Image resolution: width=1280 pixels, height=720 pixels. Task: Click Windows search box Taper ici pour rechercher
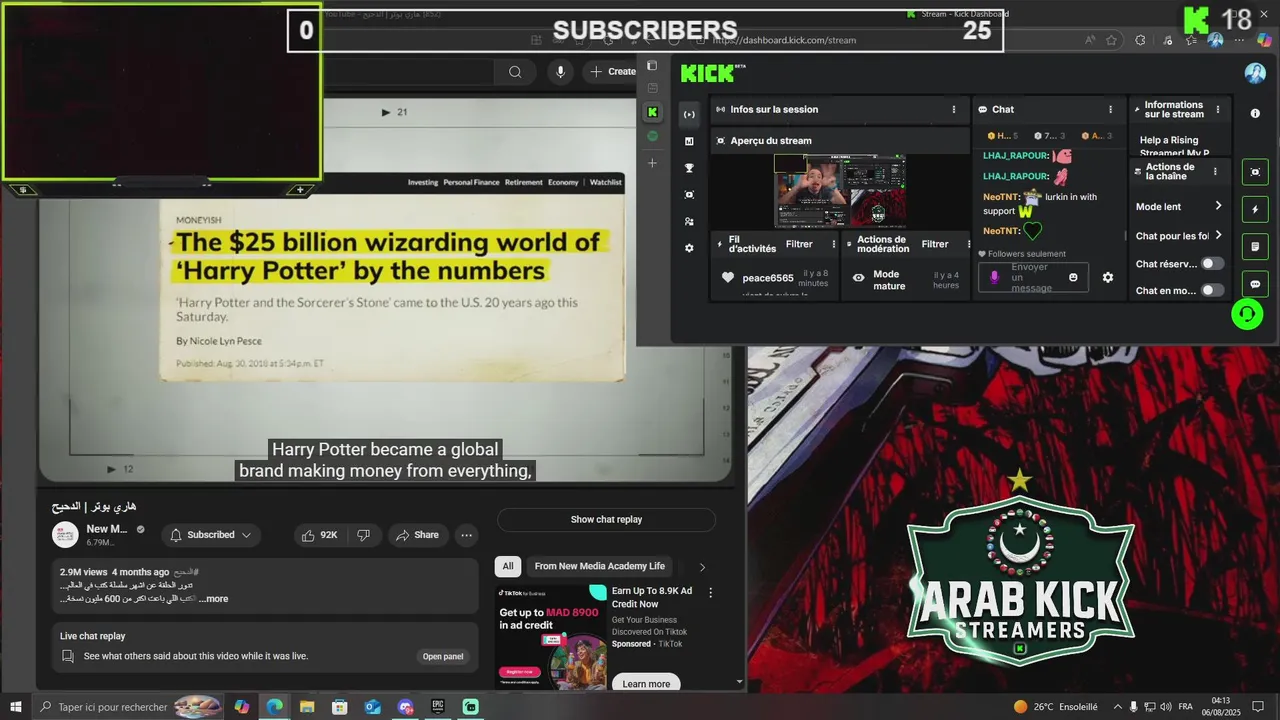[128, 707]
